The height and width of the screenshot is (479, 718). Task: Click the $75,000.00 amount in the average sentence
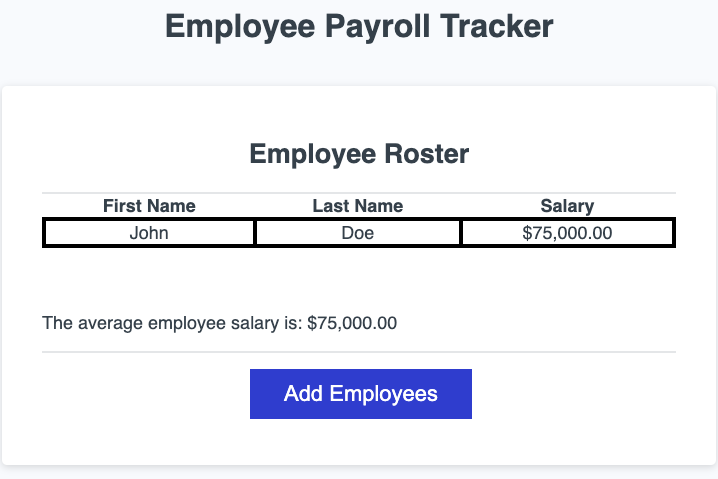(352, 323)
